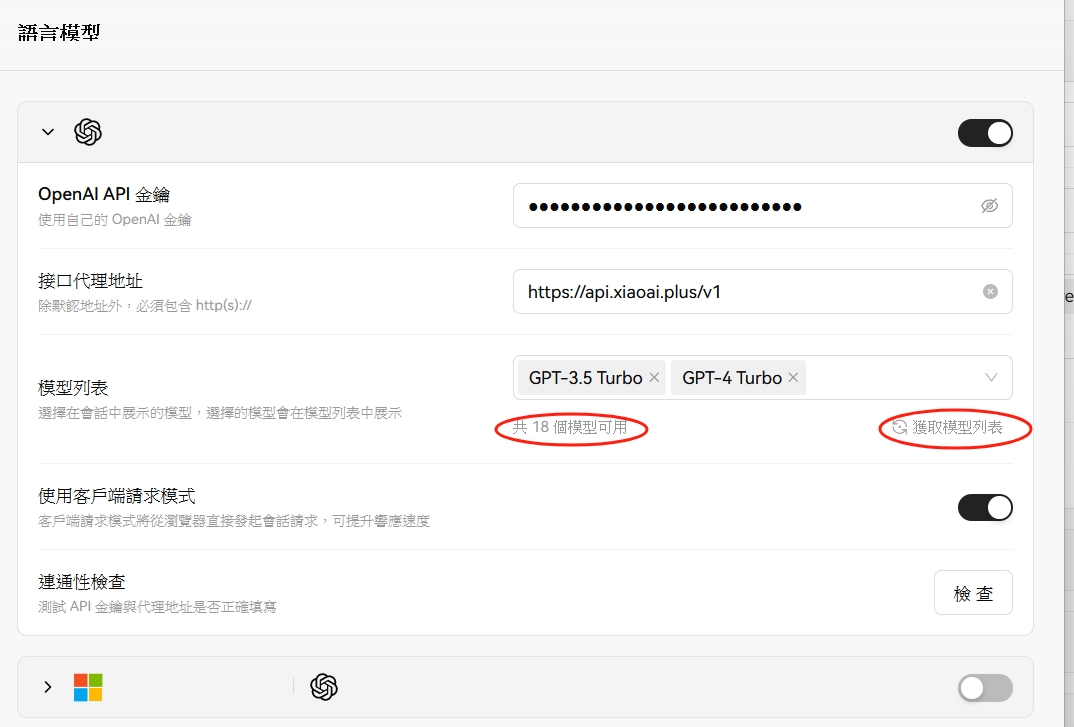Open the model list dropdown arrow
1074x727 pixels.
991,378
